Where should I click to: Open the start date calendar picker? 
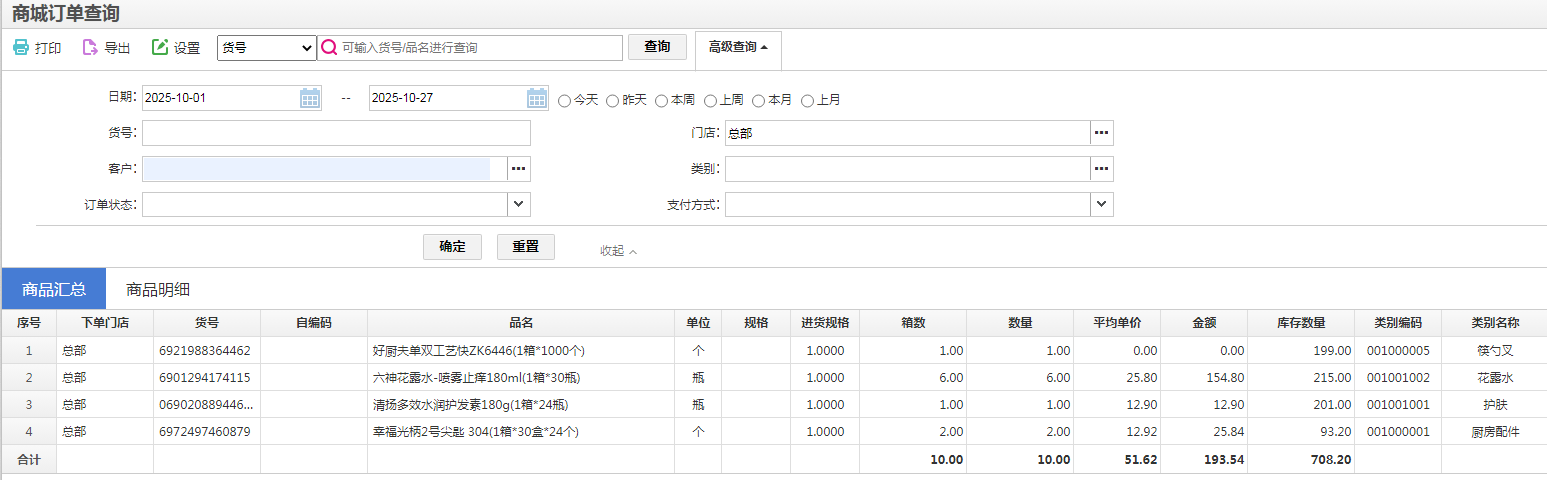(310, 98)
